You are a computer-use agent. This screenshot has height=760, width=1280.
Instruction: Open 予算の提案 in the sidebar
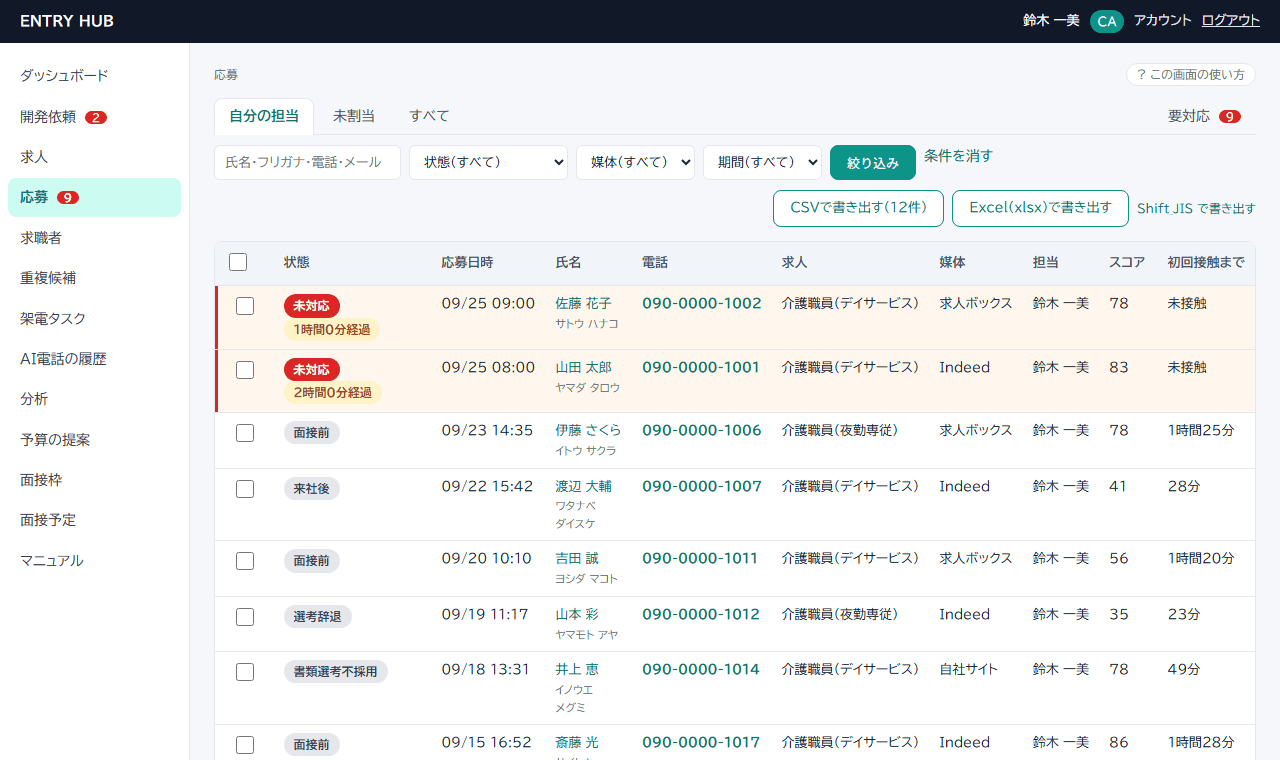click(94, 440)
